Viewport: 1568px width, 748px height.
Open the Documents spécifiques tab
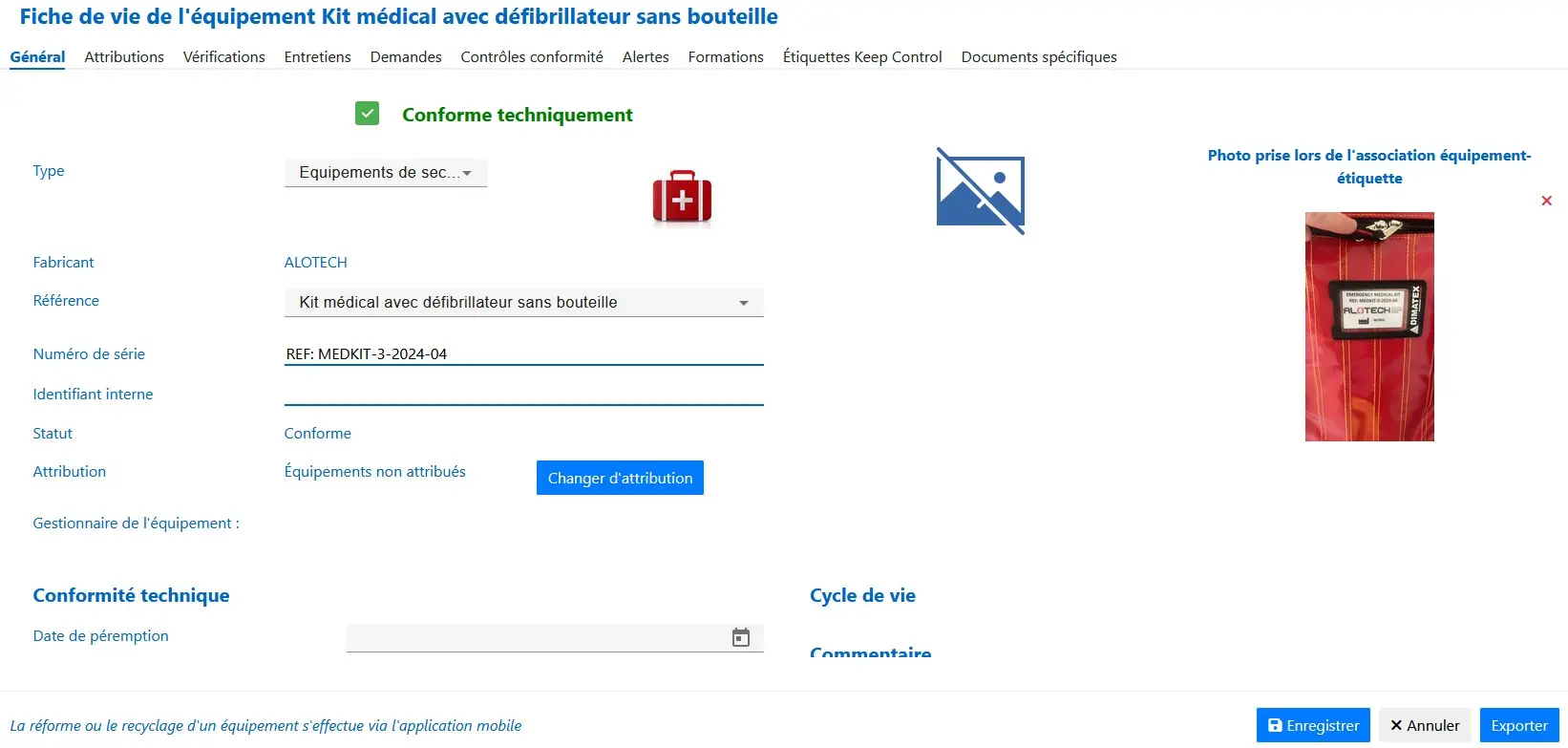(1038, 57)
